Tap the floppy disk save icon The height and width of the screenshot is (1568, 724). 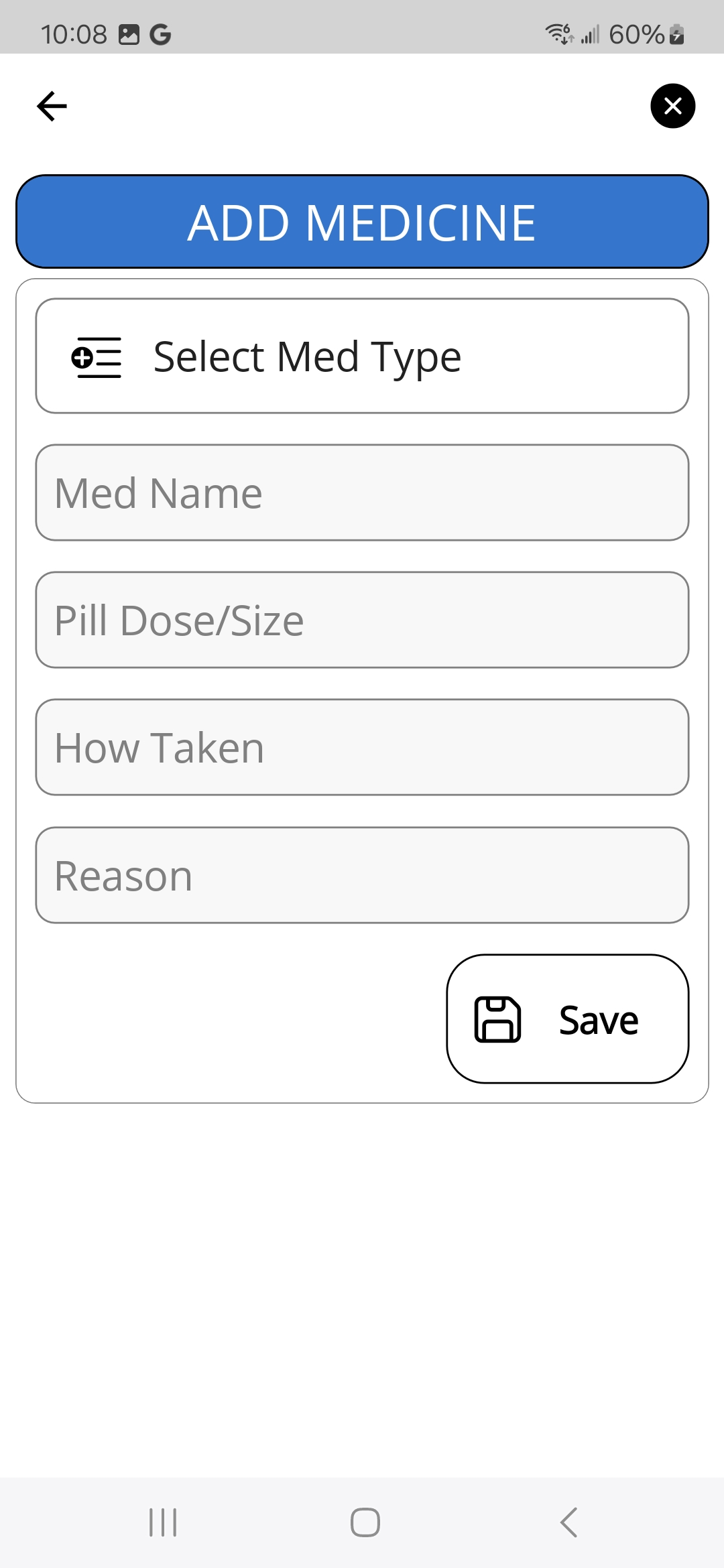[x=497, y=1019]
